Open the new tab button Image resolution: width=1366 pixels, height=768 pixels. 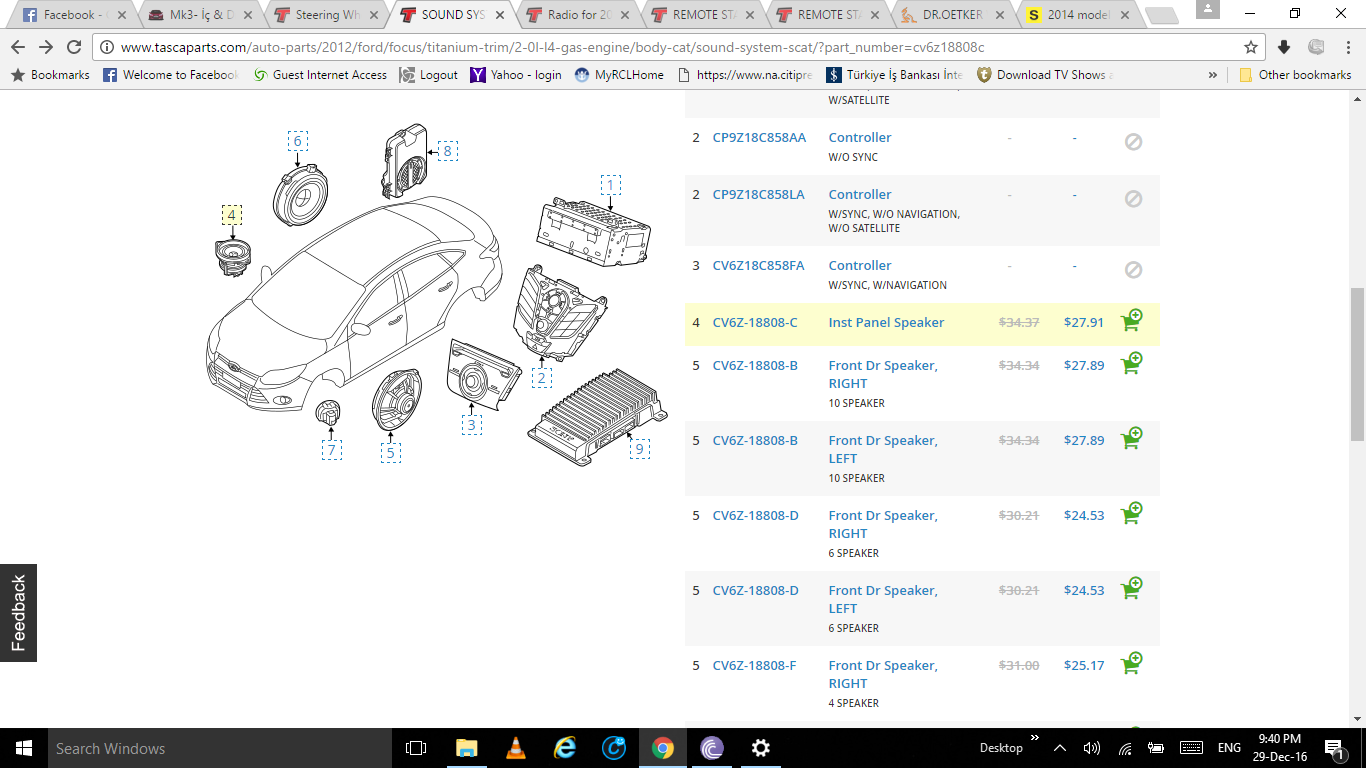pos(1160,15)
